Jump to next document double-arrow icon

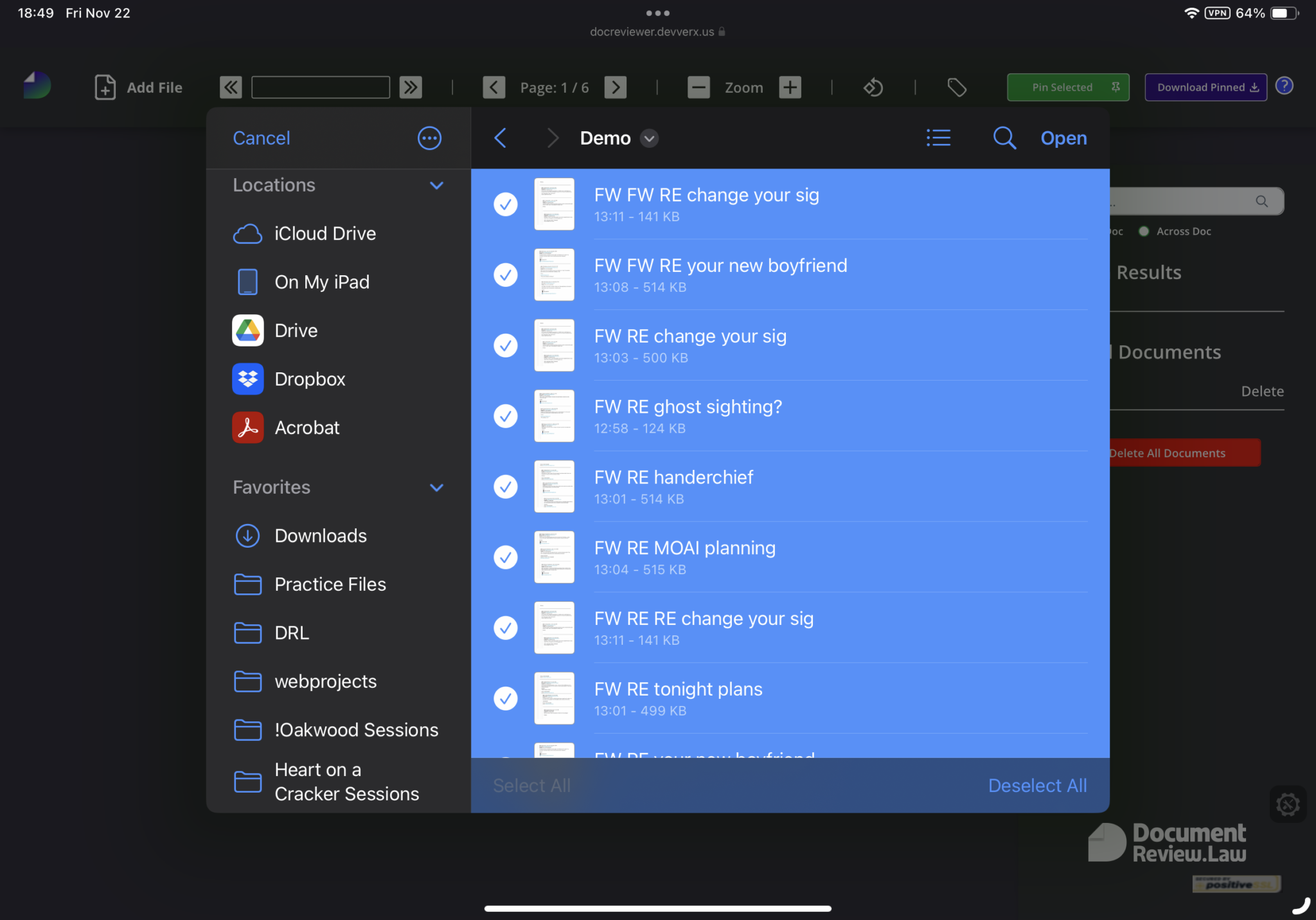coord(411,87)
